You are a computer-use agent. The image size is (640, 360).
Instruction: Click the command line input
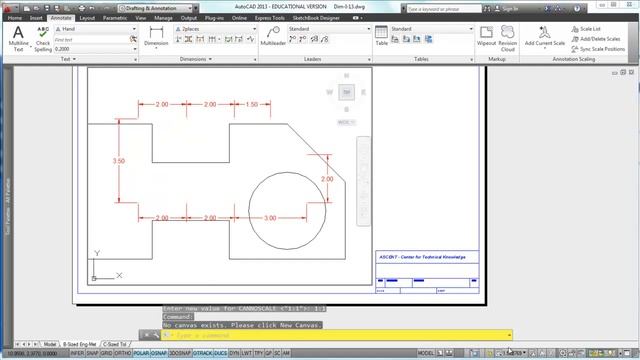point(337,335)
